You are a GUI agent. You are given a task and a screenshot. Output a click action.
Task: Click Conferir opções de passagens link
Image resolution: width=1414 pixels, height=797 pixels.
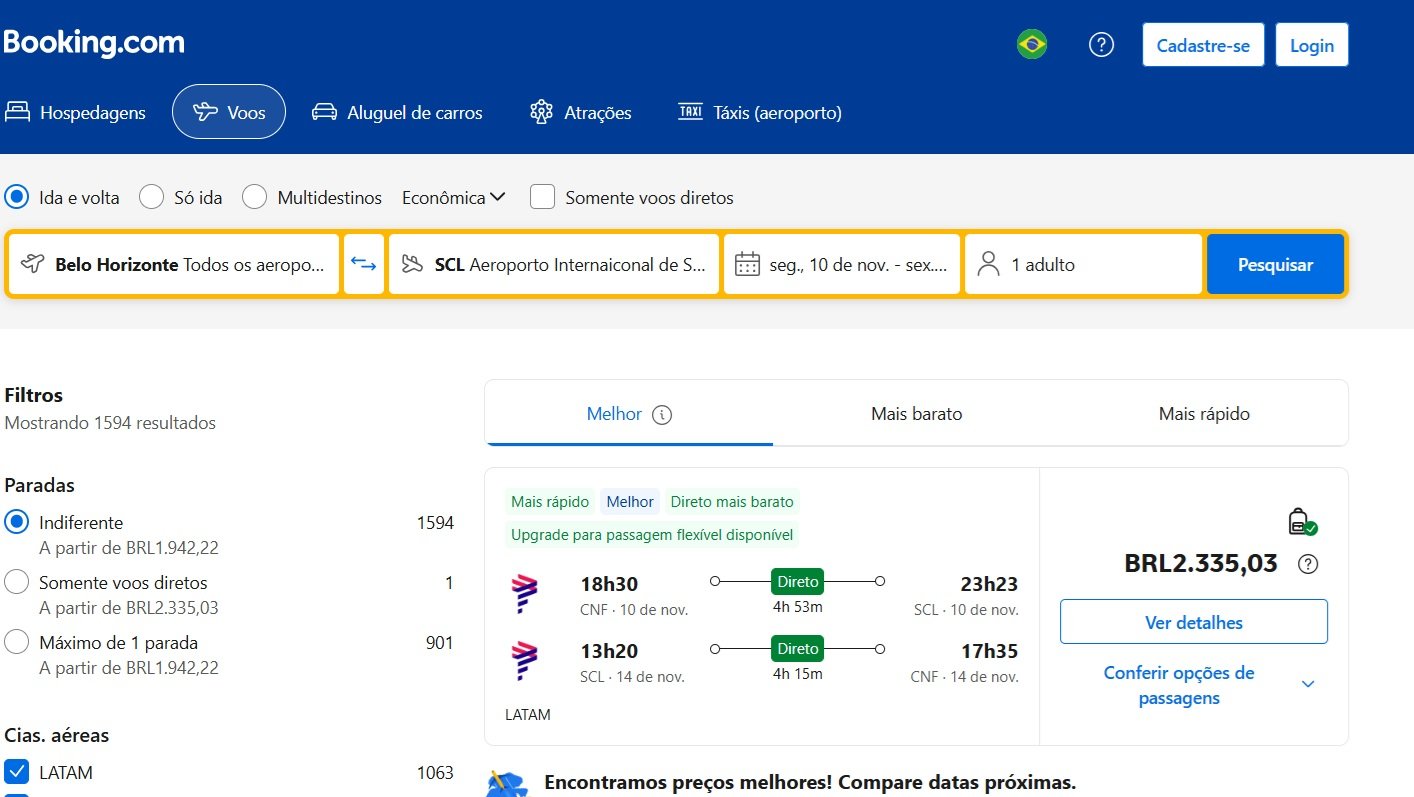pyautogui.click(x=1179, y=685)
